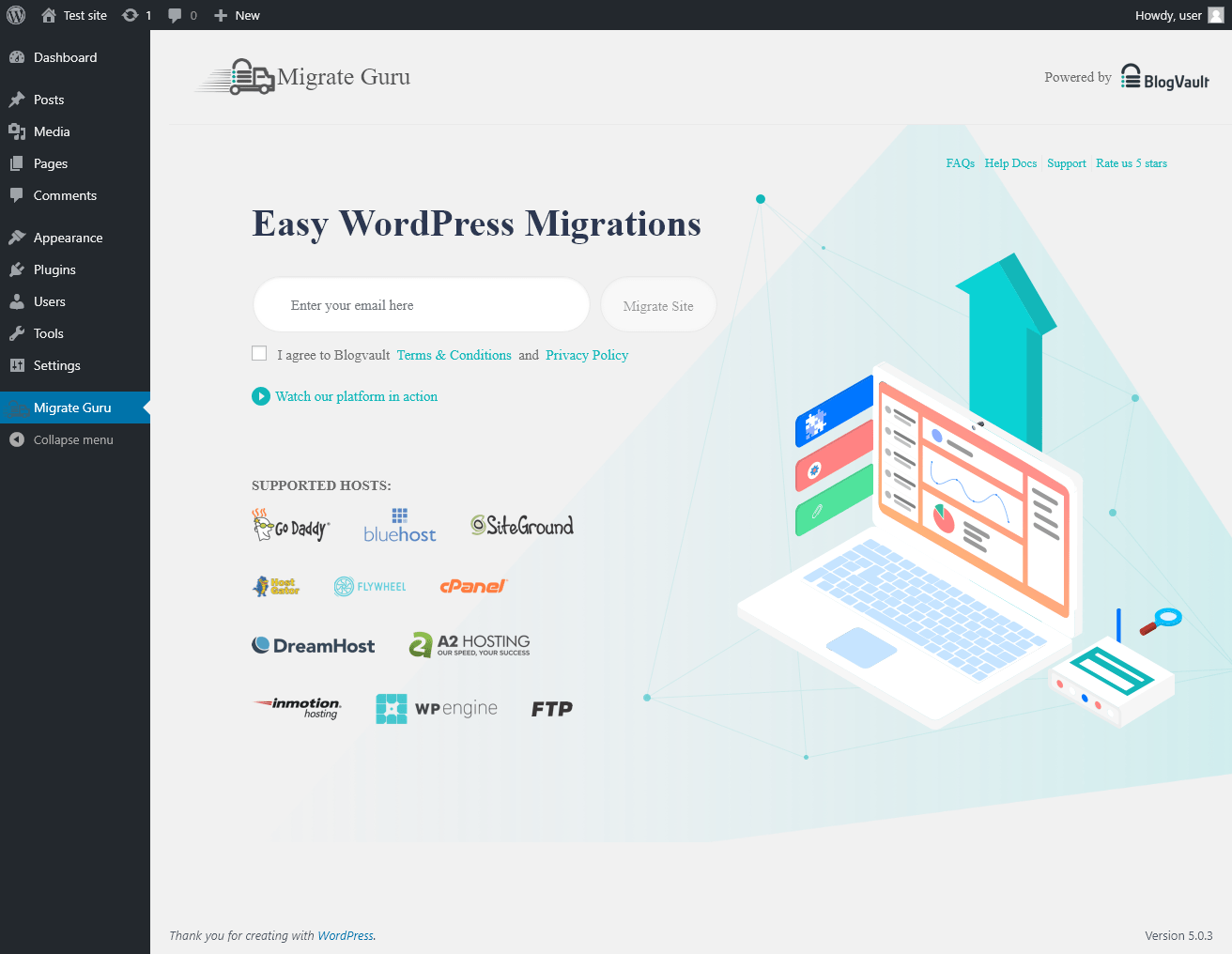Click the Migrate Site button
This screenshot has height=954, width=1232.
point(658,305)
